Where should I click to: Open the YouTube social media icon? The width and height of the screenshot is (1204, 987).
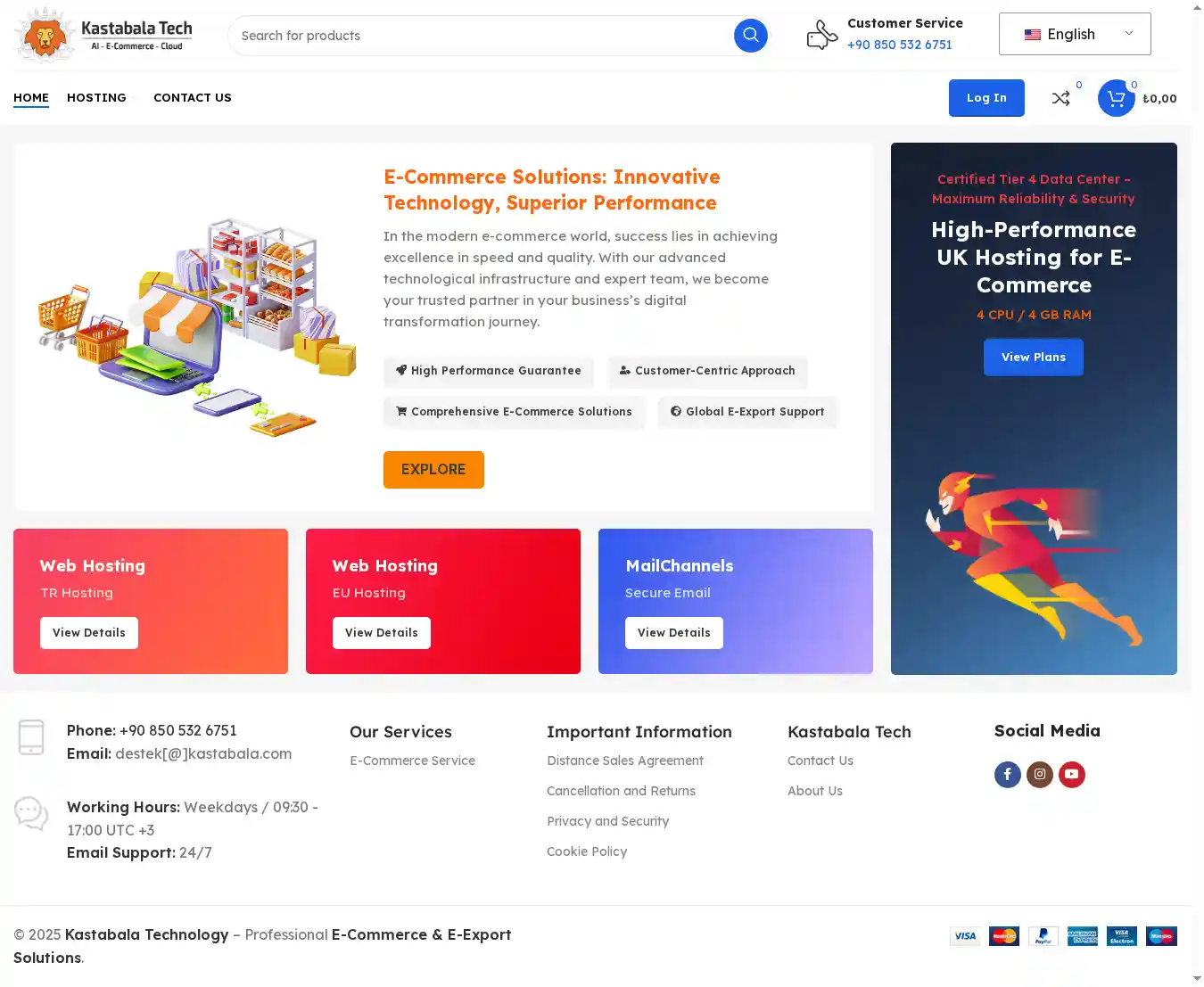[1071, 774]
